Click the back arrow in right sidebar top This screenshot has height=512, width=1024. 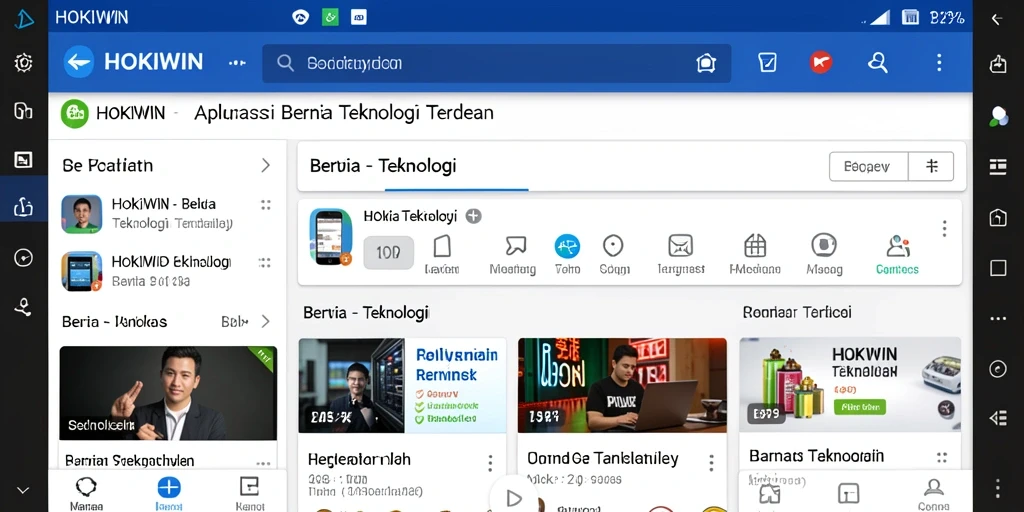(997, 19)
